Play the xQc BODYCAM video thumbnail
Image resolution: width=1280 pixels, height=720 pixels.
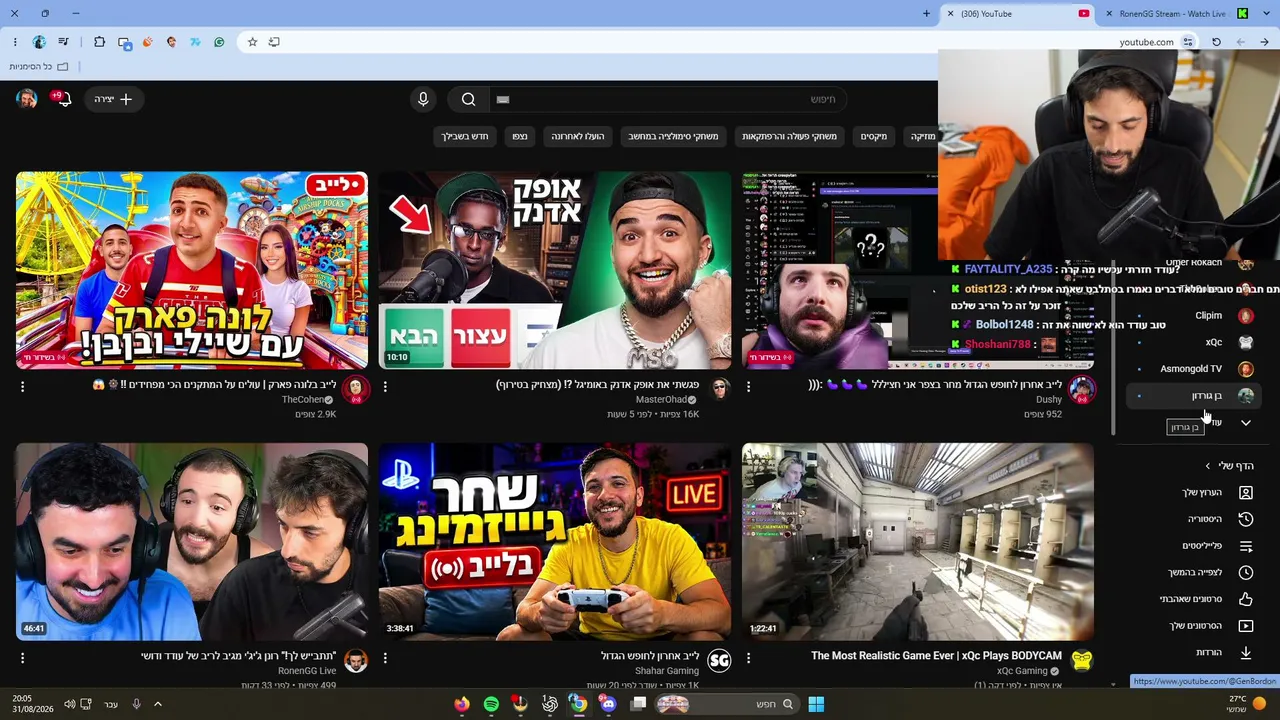coord(918,541)
